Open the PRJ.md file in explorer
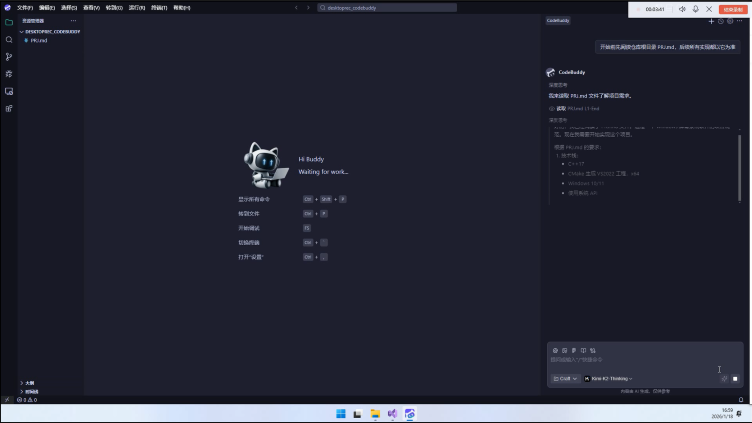 (38, 41)
